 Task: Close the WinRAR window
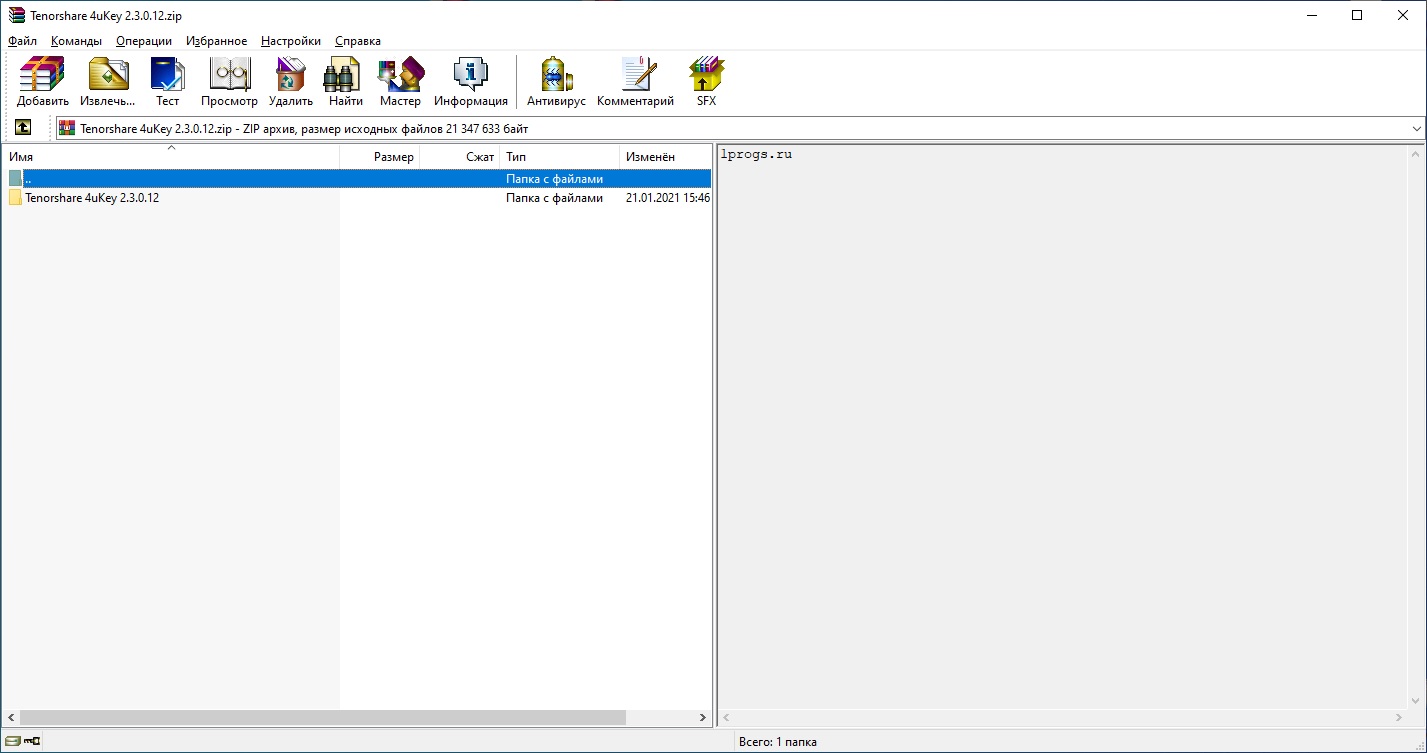[1403, 15]
